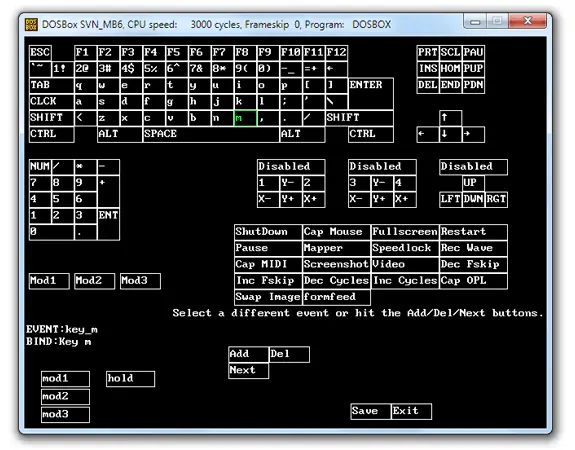Select the right ALT key

point(302,134)
